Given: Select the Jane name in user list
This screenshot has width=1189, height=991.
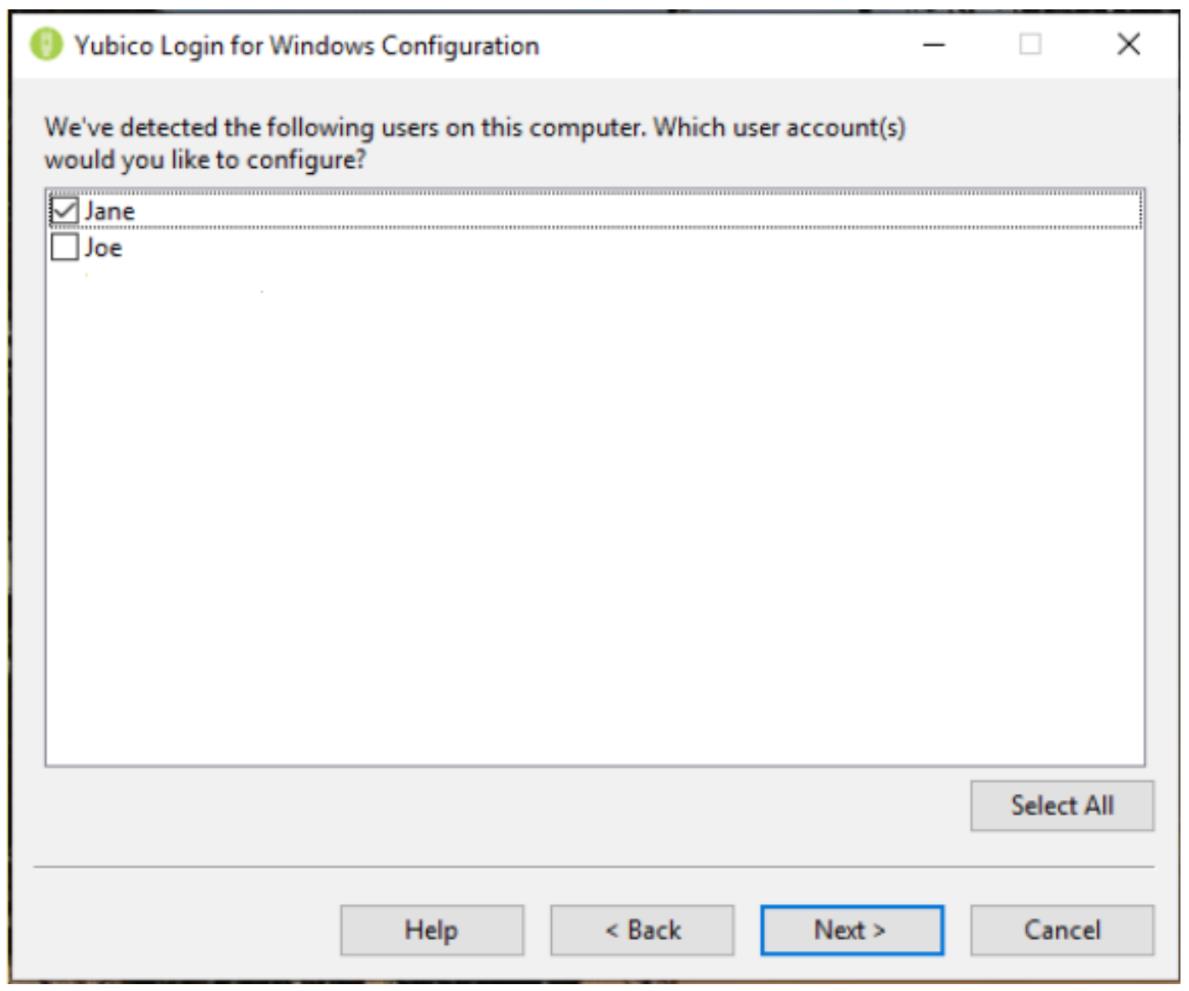Looking at the screenshot, I should point(110,211).
